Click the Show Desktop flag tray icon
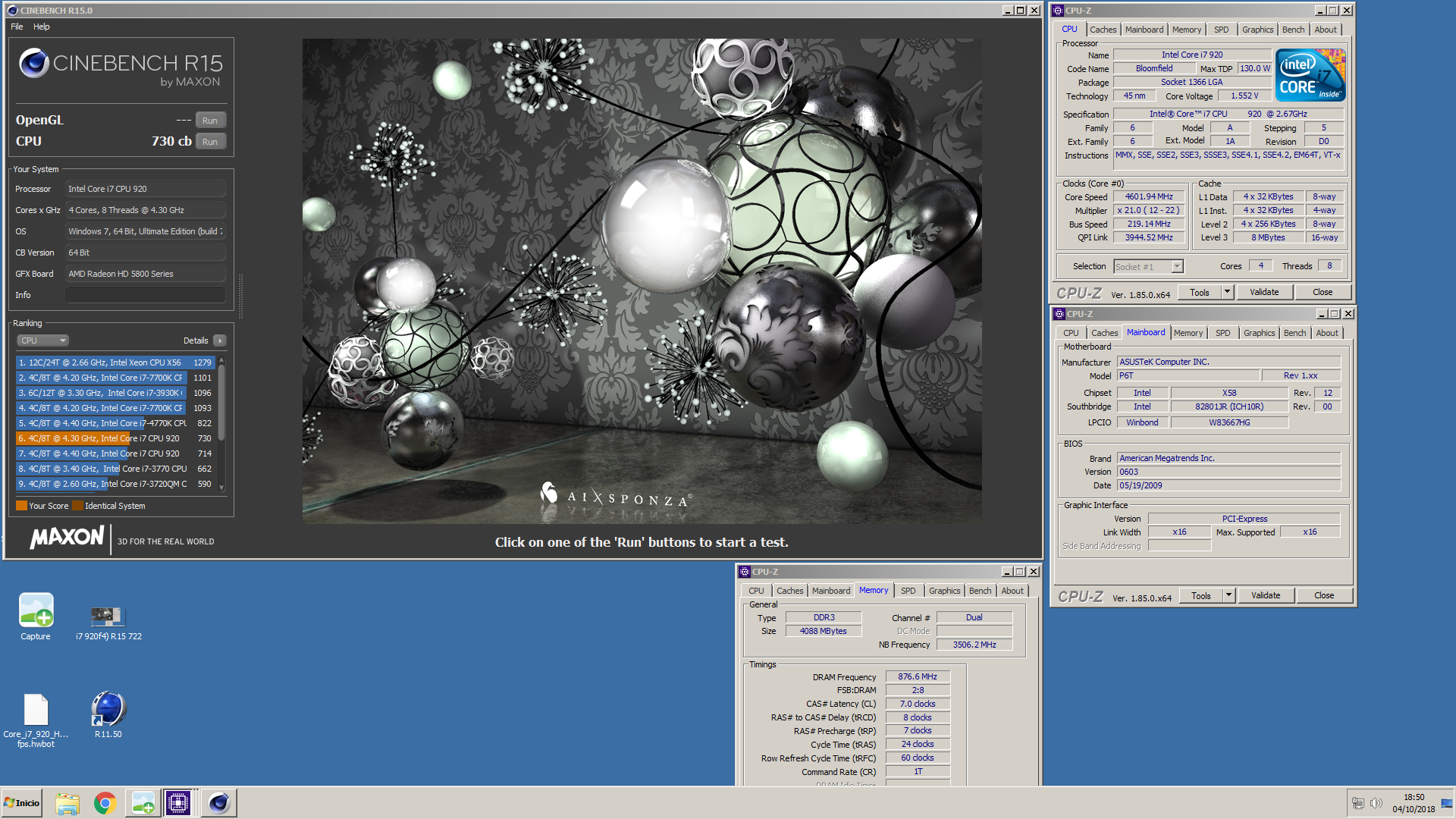 tap(1447, 803)
